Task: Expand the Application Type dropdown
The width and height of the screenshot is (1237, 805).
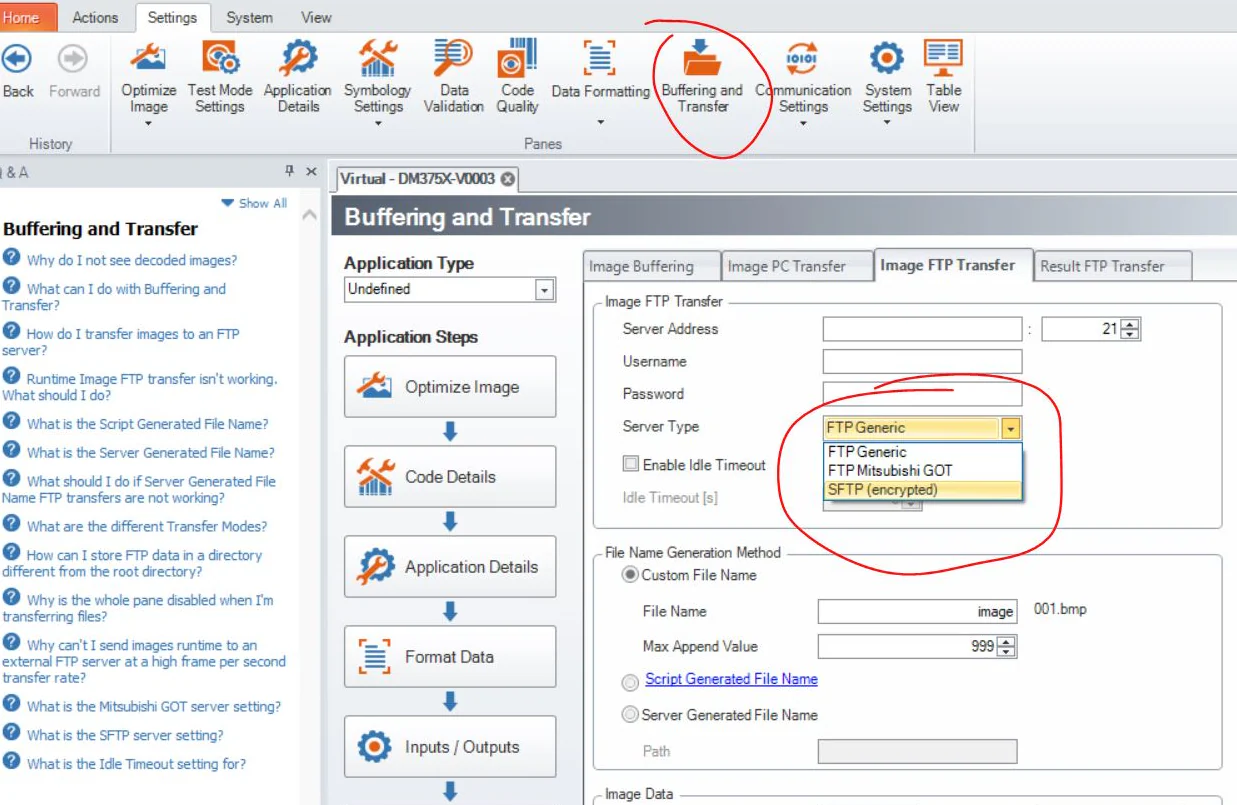Action: [x=544, y=290]
